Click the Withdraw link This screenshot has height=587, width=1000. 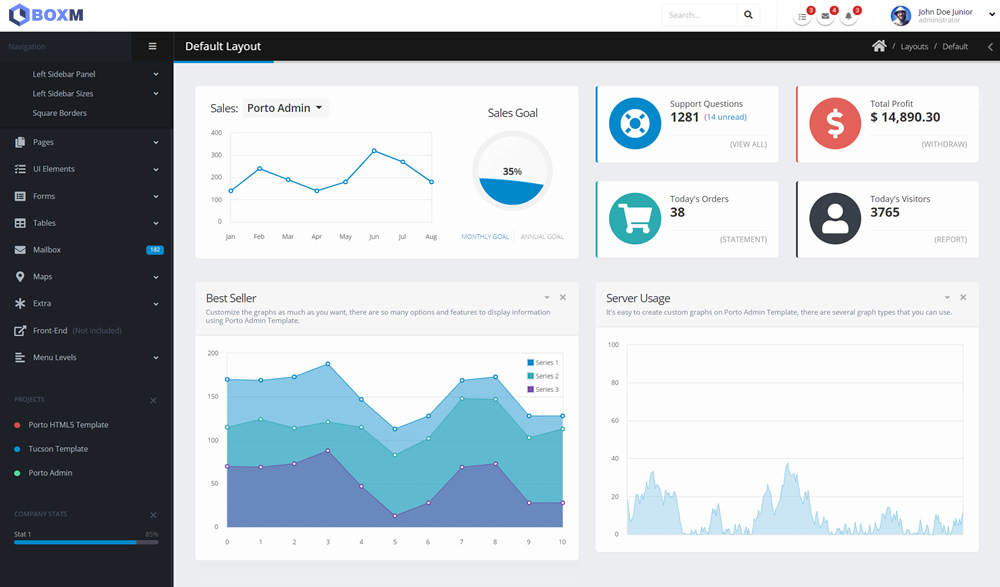[x=944, y=144]
